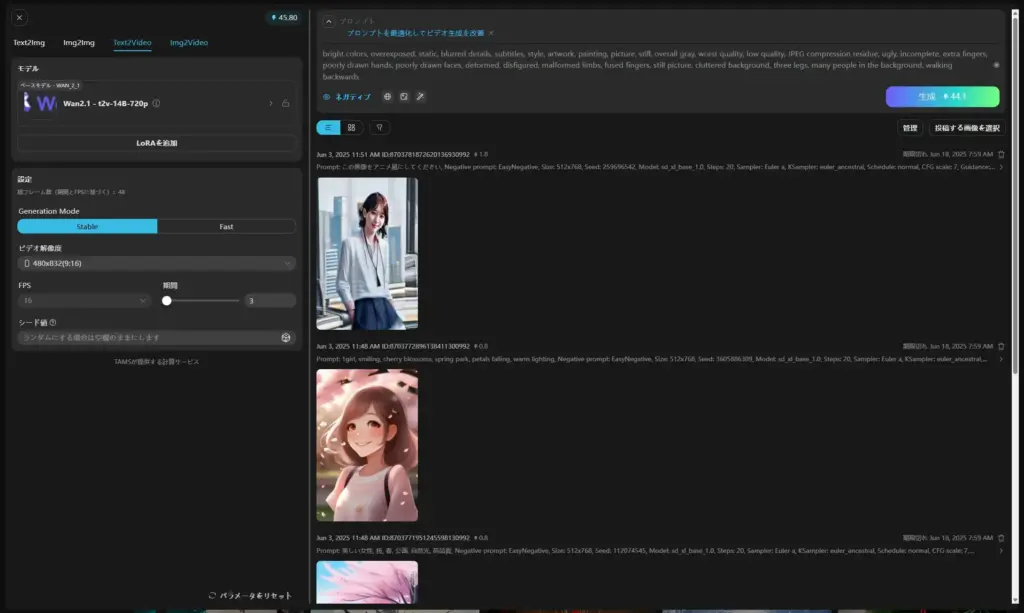Image resolution: width=1024 pixels, height=613 pixels.
Task: Click the globe translate icon under prompt
Action: [387, 97]
